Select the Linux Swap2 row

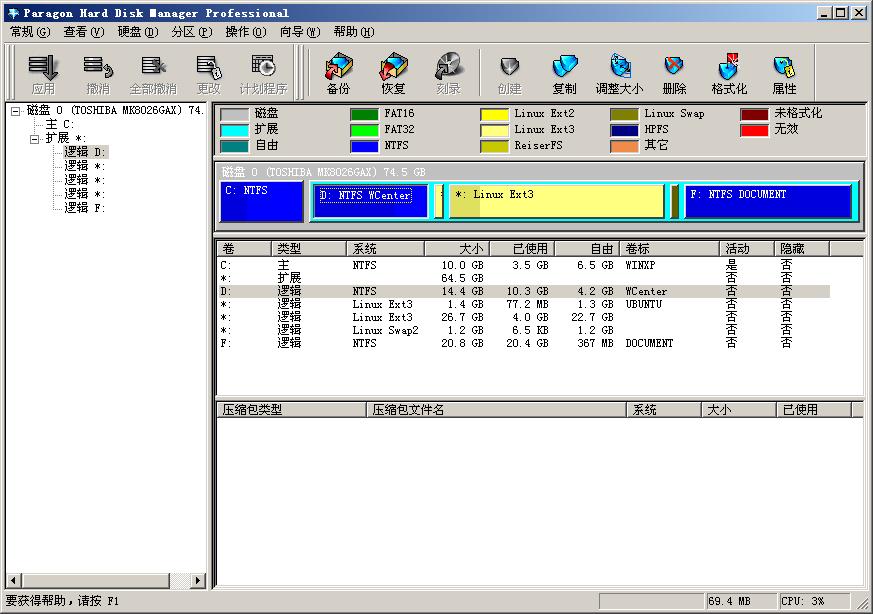(x=524, y=330)
